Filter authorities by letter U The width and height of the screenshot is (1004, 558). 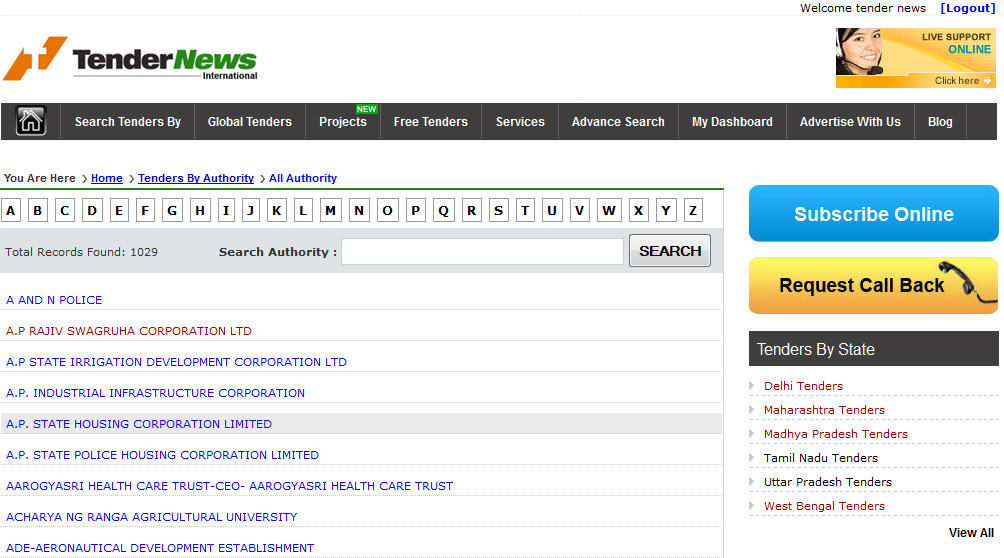(x=552, y=210)
